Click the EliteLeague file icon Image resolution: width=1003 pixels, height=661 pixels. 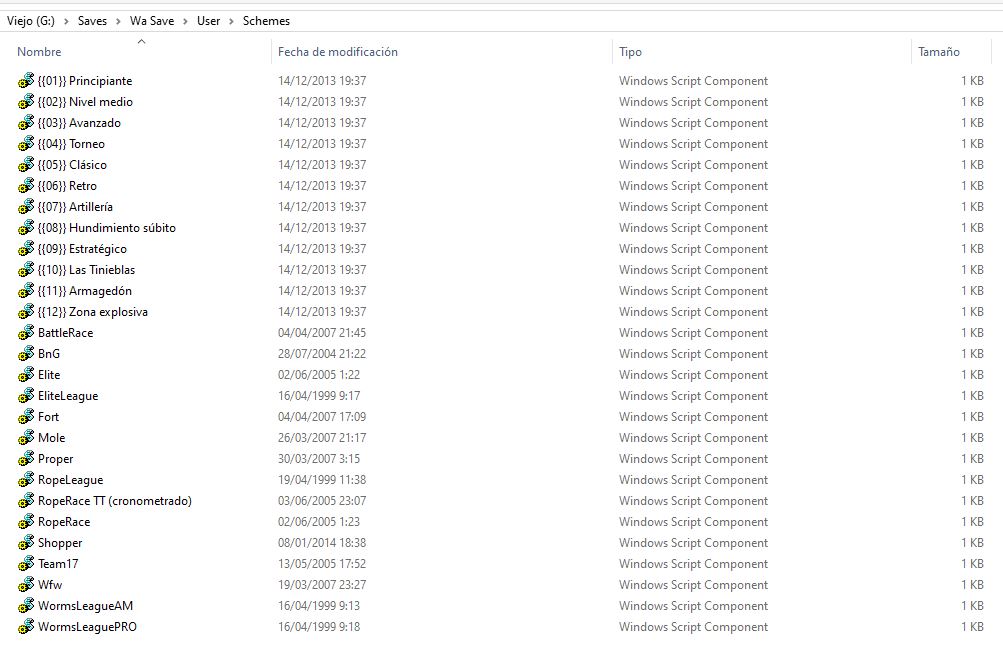26,396
